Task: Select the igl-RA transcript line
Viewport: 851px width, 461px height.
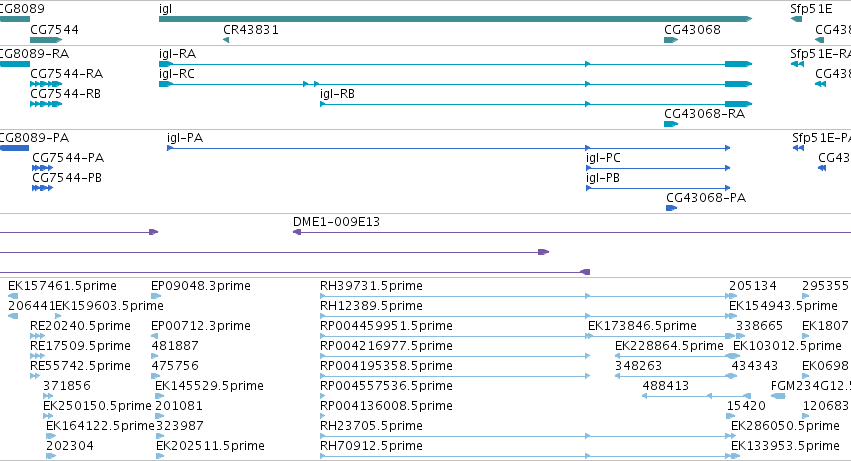Action: 455,64
